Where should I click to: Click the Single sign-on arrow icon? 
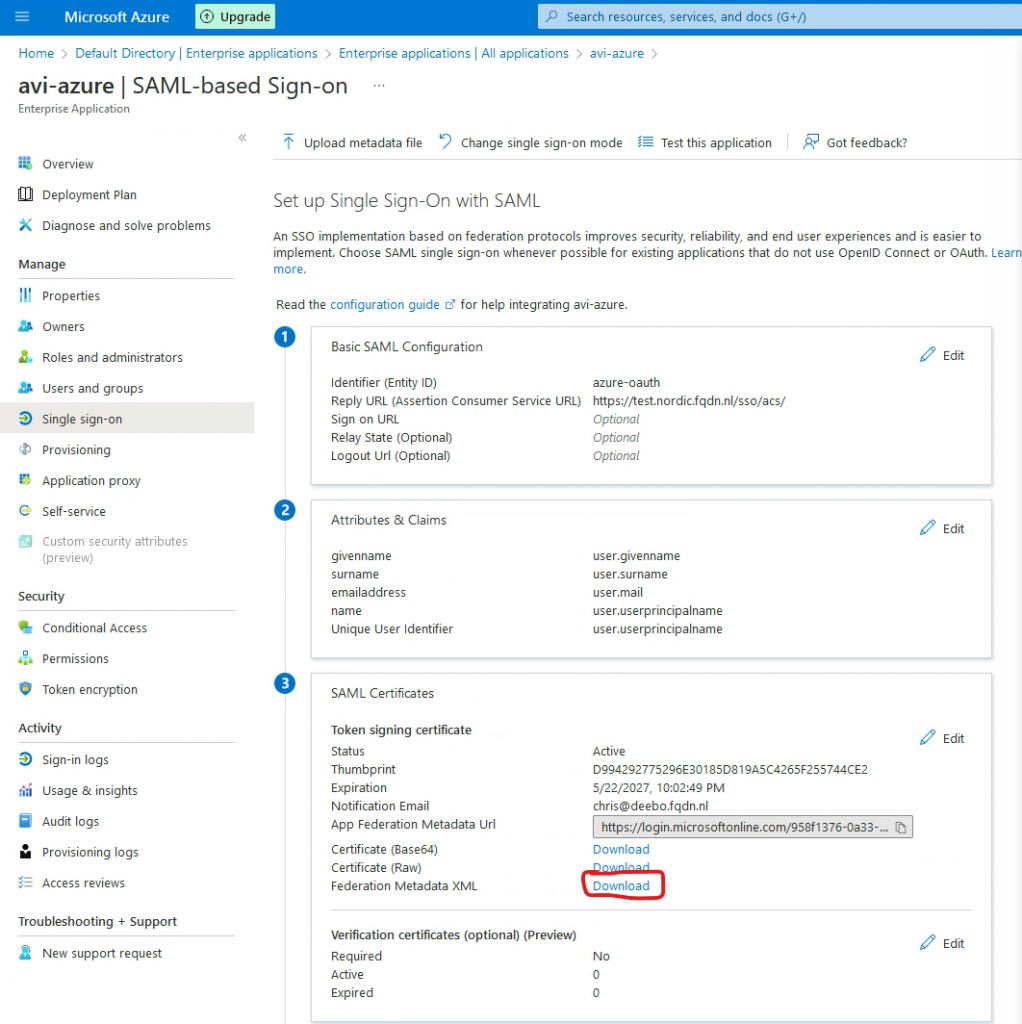[x=25, y=418]
